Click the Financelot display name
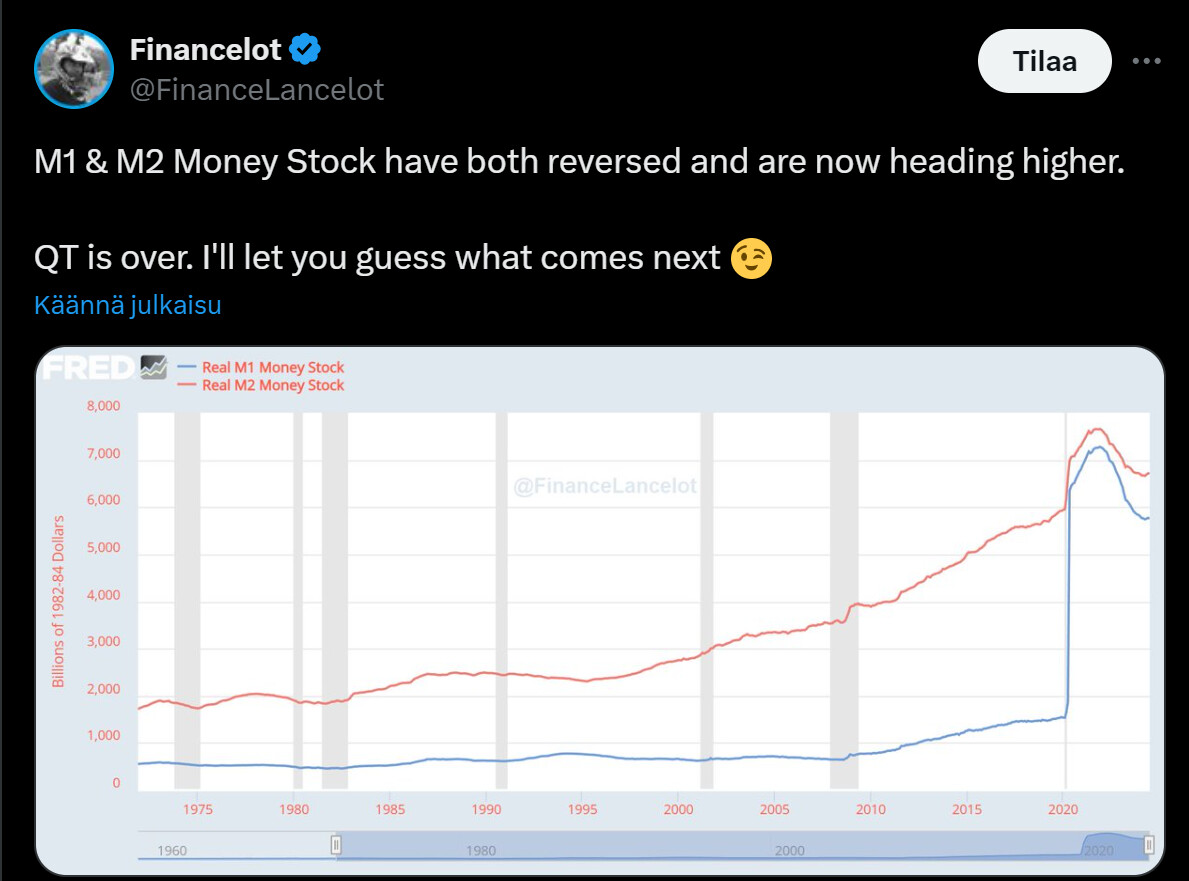Viewport: 1189px width, 881px height. 205,50
